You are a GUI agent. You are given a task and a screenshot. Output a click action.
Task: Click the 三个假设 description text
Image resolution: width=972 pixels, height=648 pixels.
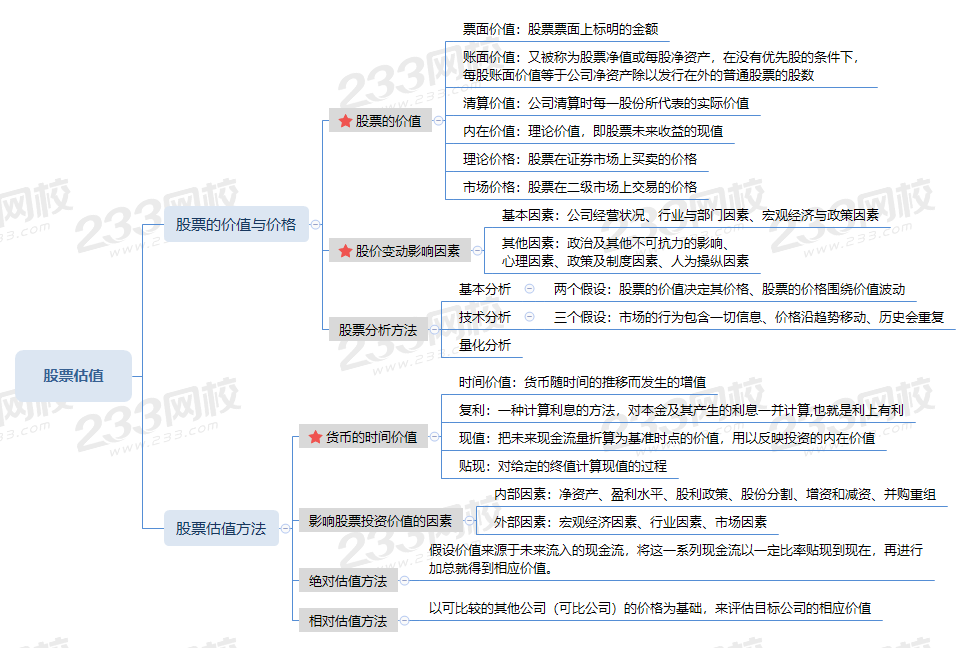(749, 317)
